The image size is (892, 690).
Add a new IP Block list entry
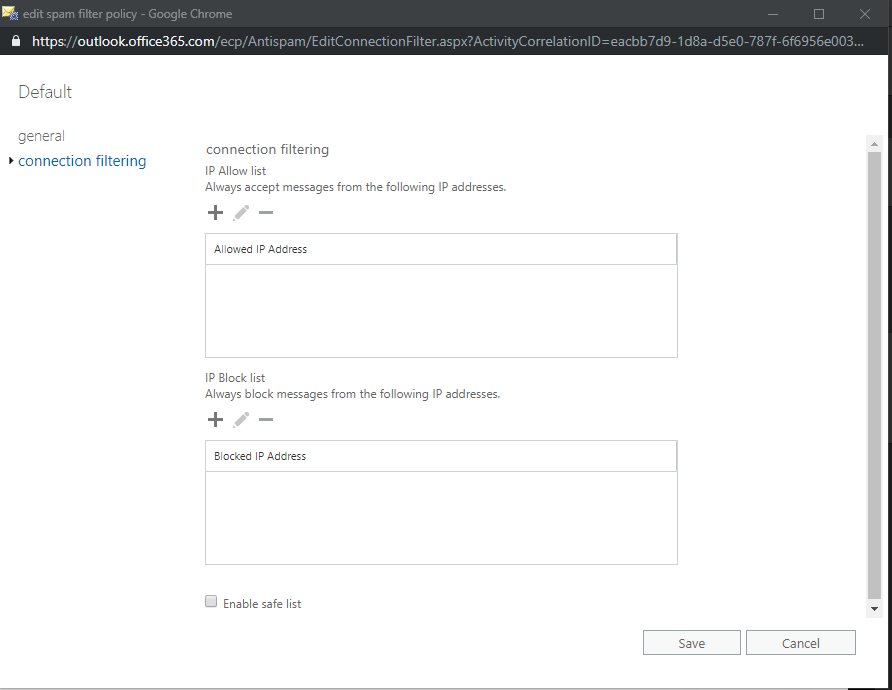[215, 419]
